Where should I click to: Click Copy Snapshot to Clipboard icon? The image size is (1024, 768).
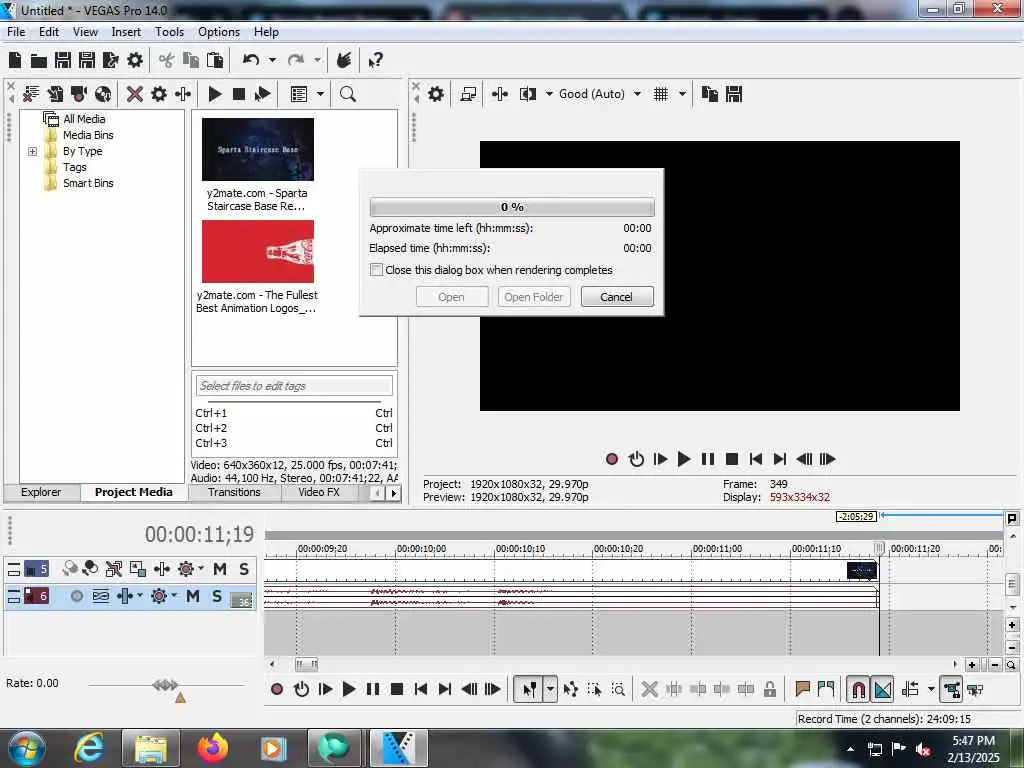[710, 94]
